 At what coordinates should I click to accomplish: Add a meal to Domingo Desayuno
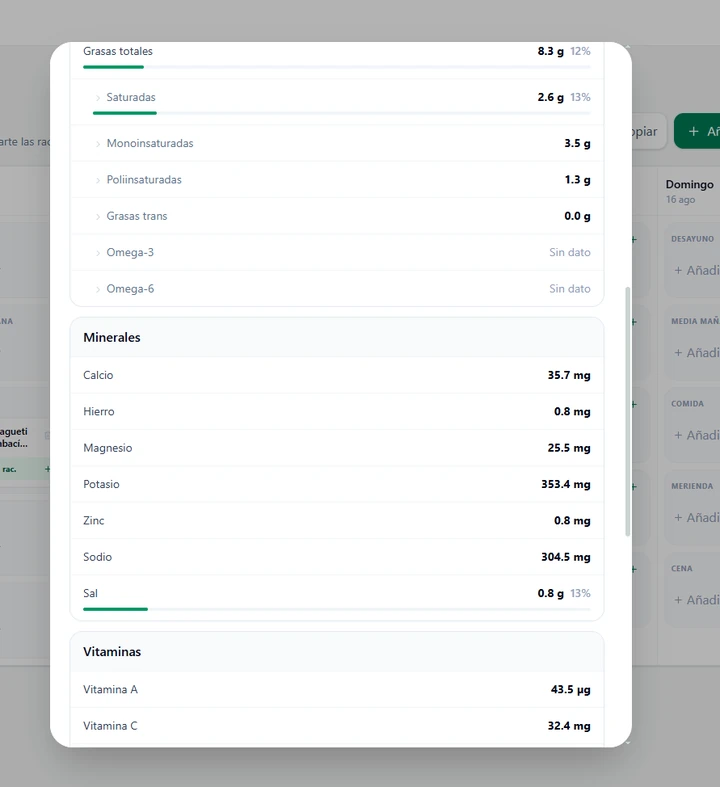pyautogui.click(x=697, y=271)
